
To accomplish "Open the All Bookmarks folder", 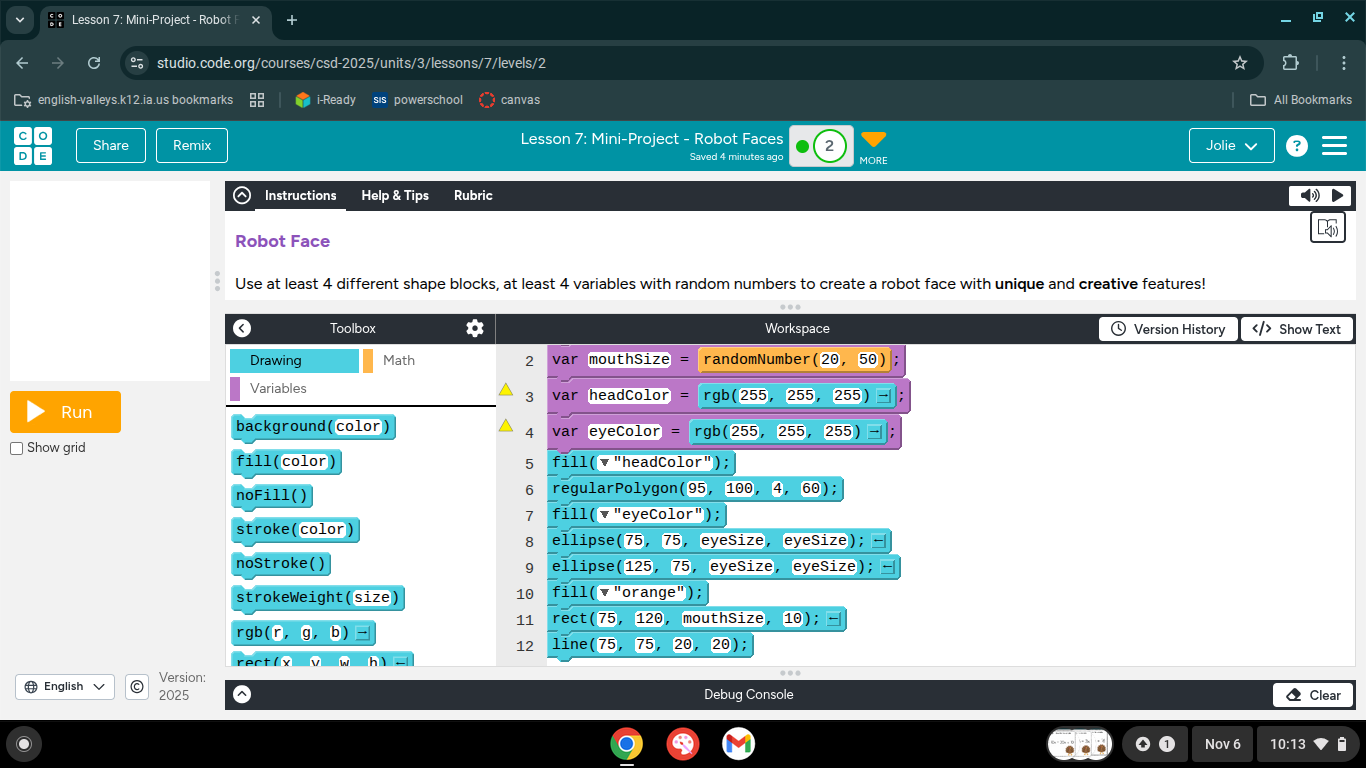I will tap(1301, 100).
